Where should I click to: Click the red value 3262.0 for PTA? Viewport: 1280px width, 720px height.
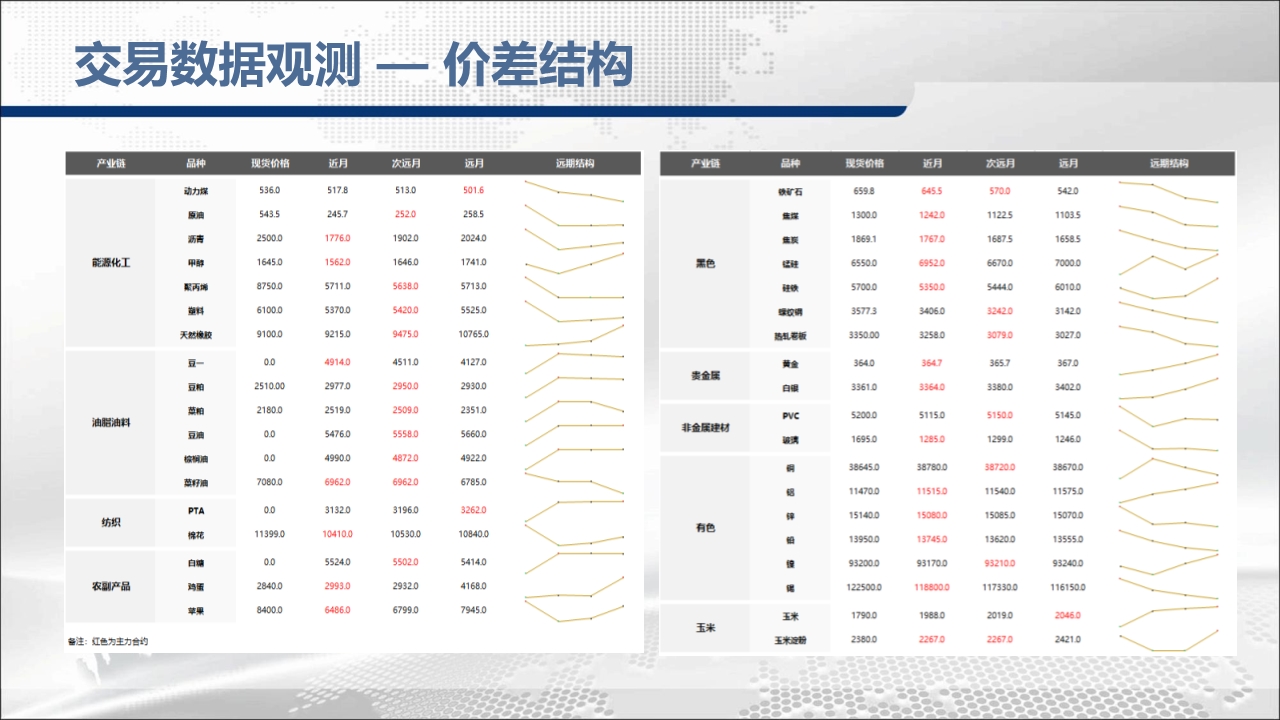click(x=474, y=510)
